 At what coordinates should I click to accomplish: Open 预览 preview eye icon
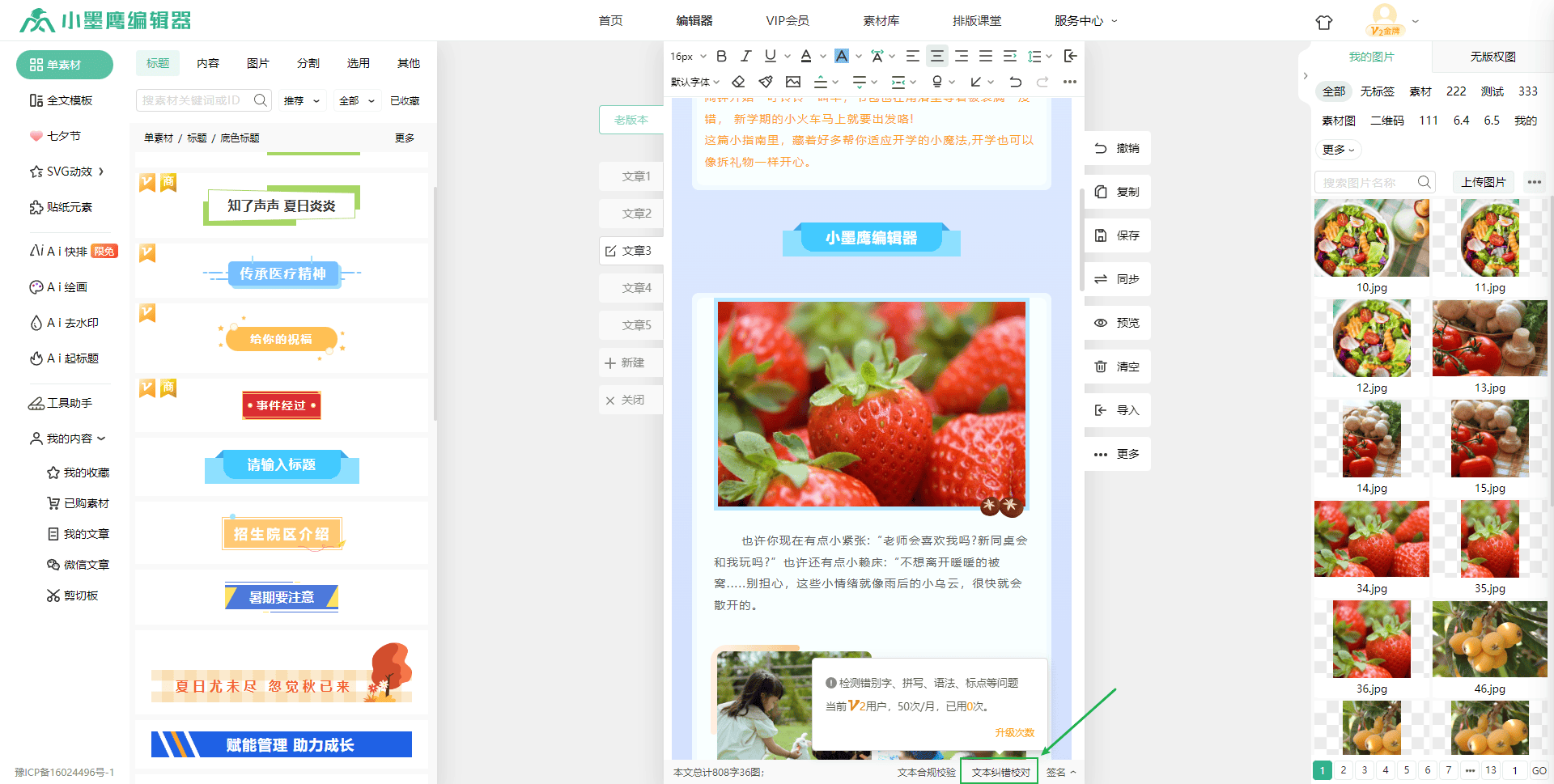tap(1101, 323)
